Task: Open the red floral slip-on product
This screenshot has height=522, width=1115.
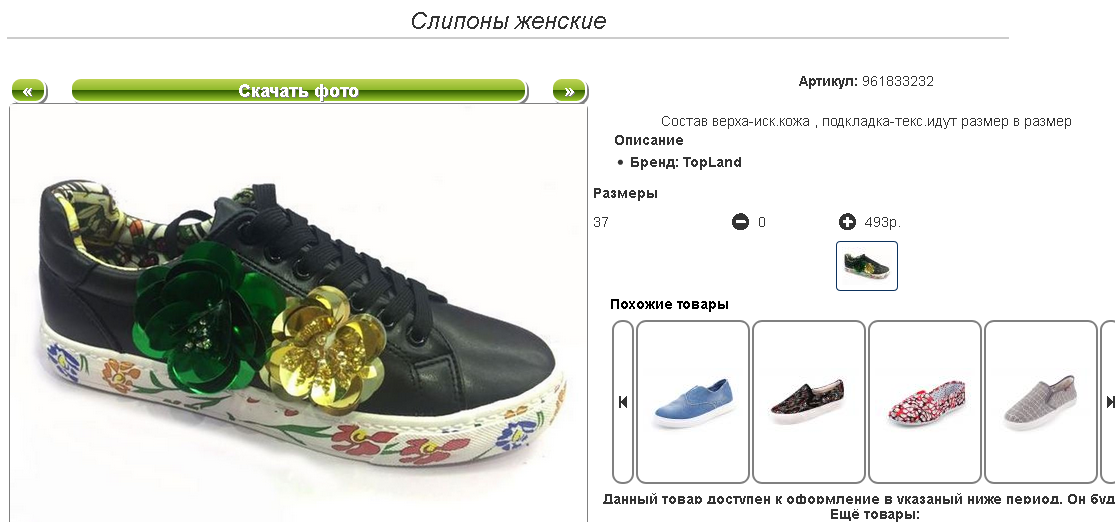Action: [924, 402]
